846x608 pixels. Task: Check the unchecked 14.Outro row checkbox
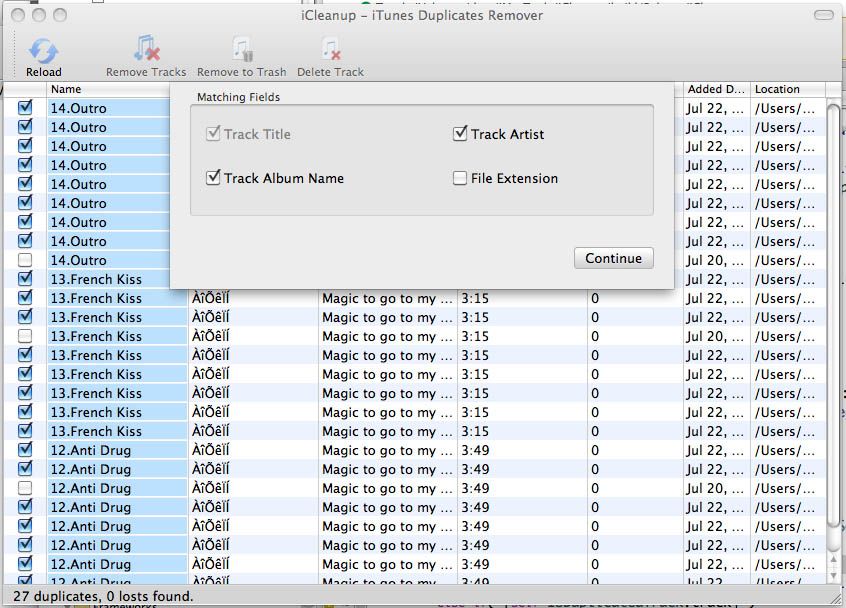[25, 260]
